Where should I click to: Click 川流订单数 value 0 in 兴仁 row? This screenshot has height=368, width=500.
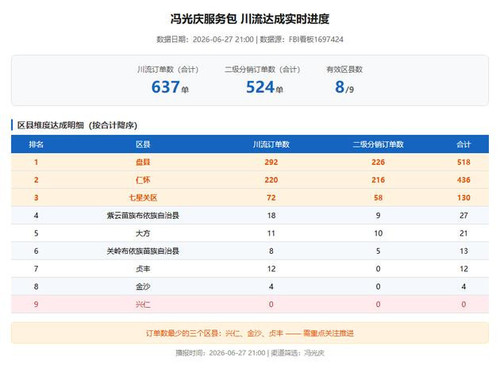point(271,304)
